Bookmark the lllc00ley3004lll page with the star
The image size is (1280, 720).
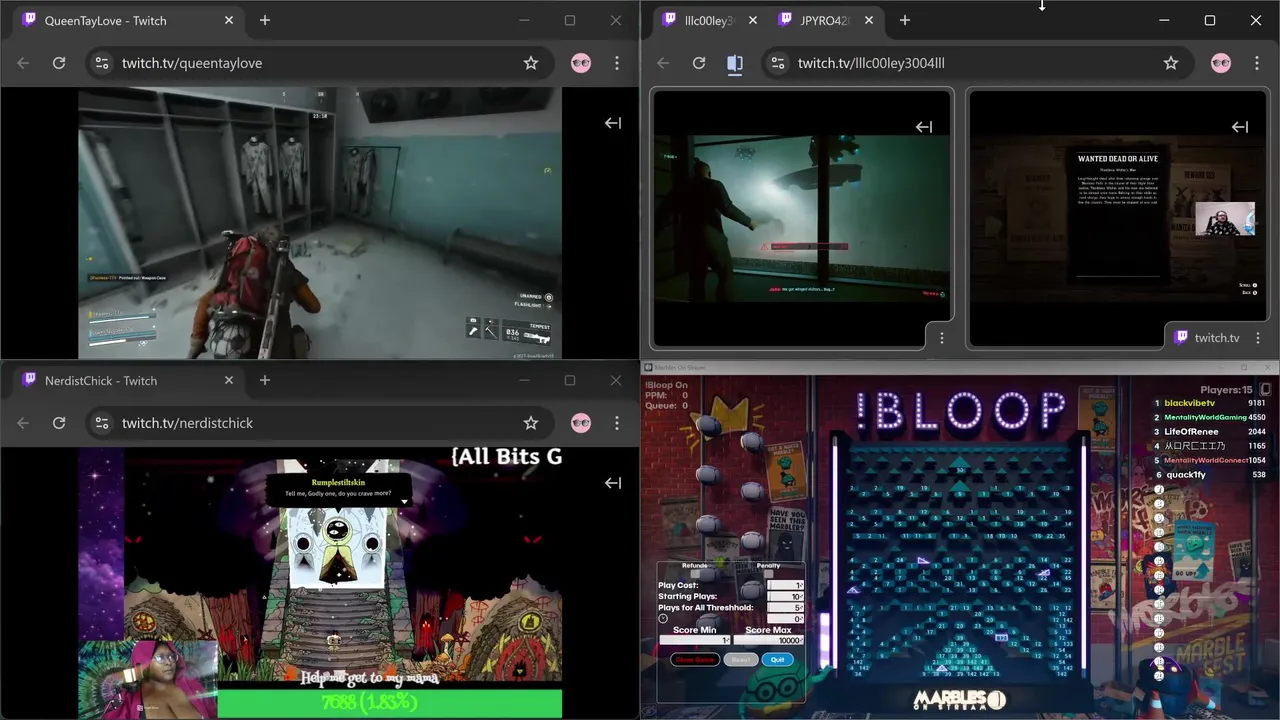(1171, 63)
